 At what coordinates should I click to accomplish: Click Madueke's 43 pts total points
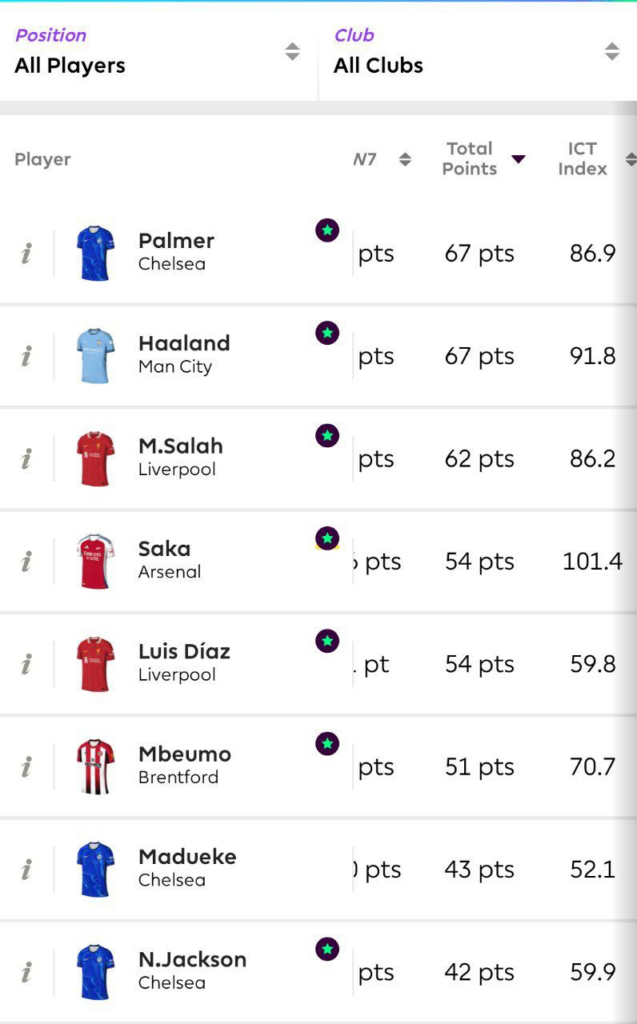(x=479, y=870)
